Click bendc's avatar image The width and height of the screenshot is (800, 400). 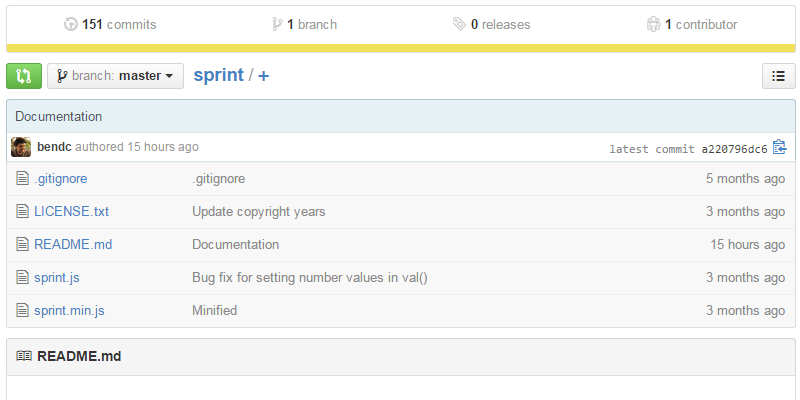[x=21, y=148]
